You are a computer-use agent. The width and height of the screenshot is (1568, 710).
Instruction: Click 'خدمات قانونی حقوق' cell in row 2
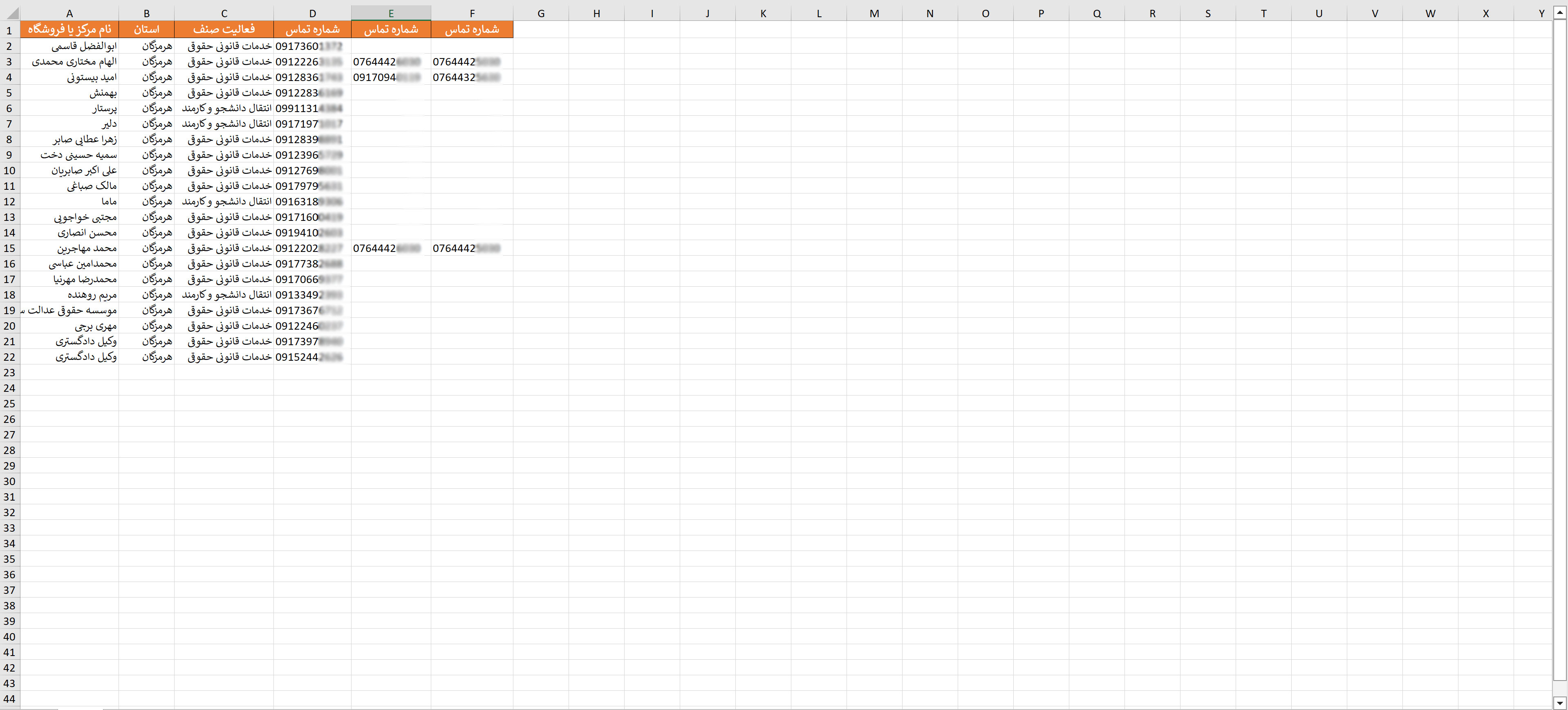pos(224,46)
